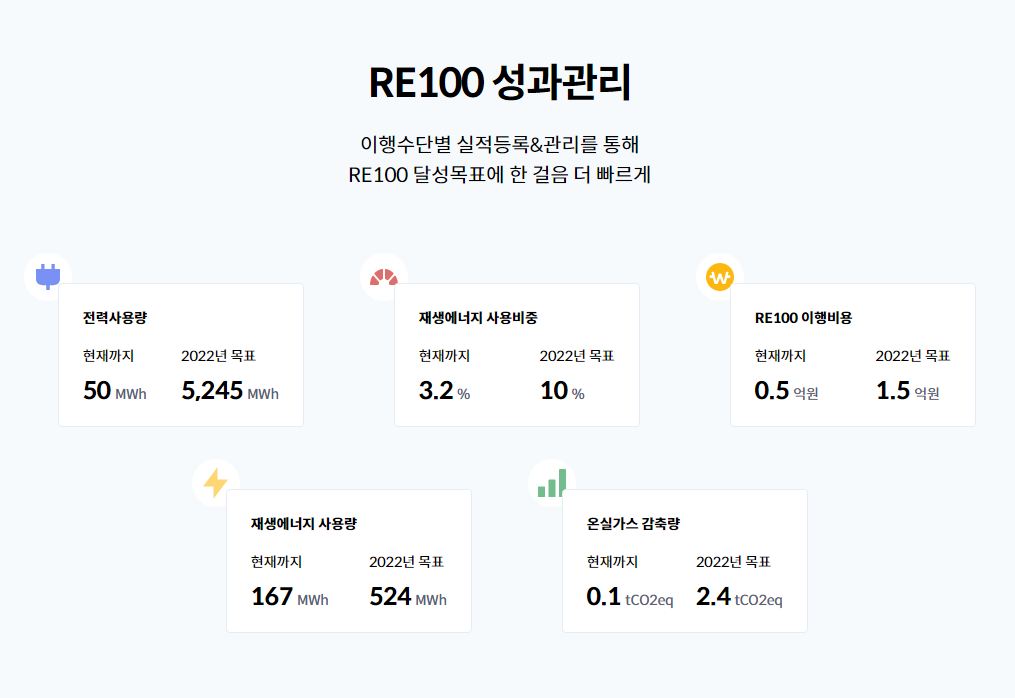Screen dimensions: 1015x698
Task: Click the green bar chart icon
Action: (x=552, y=483)
